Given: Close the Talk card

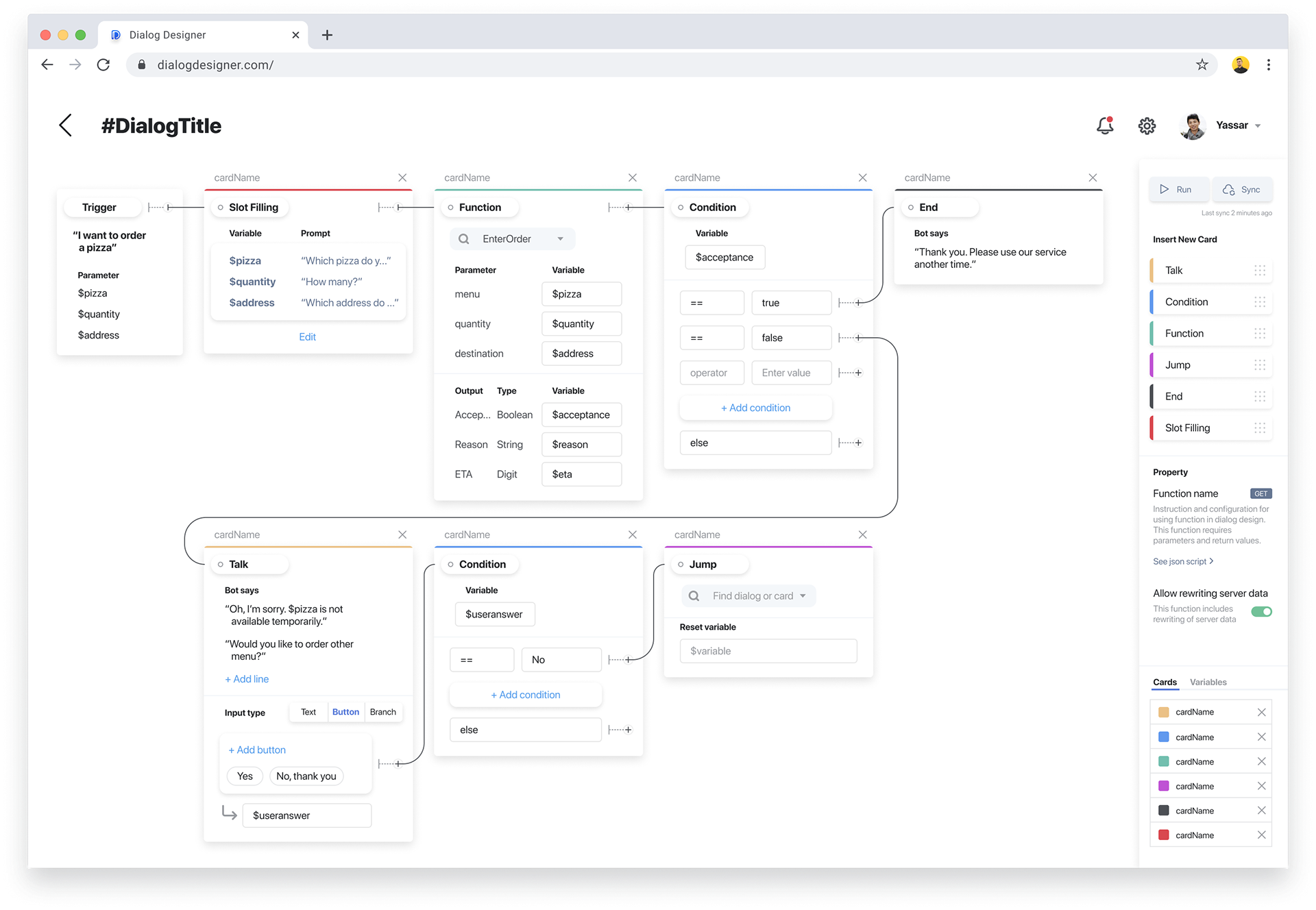Looking at the screenshot, I should 402,534.
